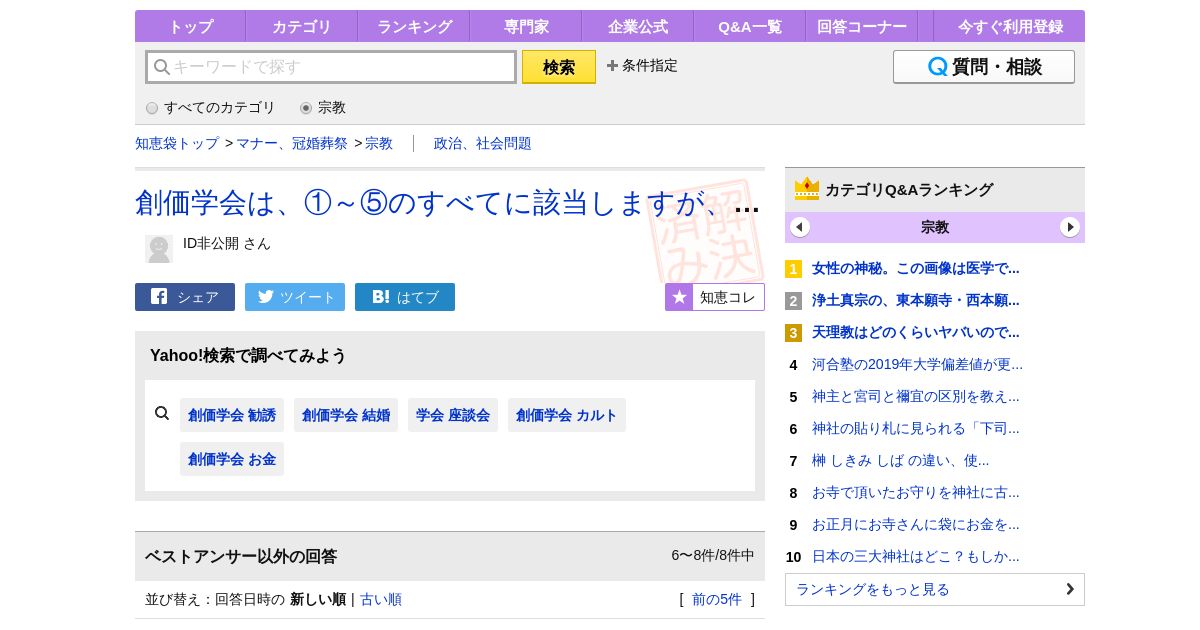Click the Twitter tweet bird icon

[266, 297]
